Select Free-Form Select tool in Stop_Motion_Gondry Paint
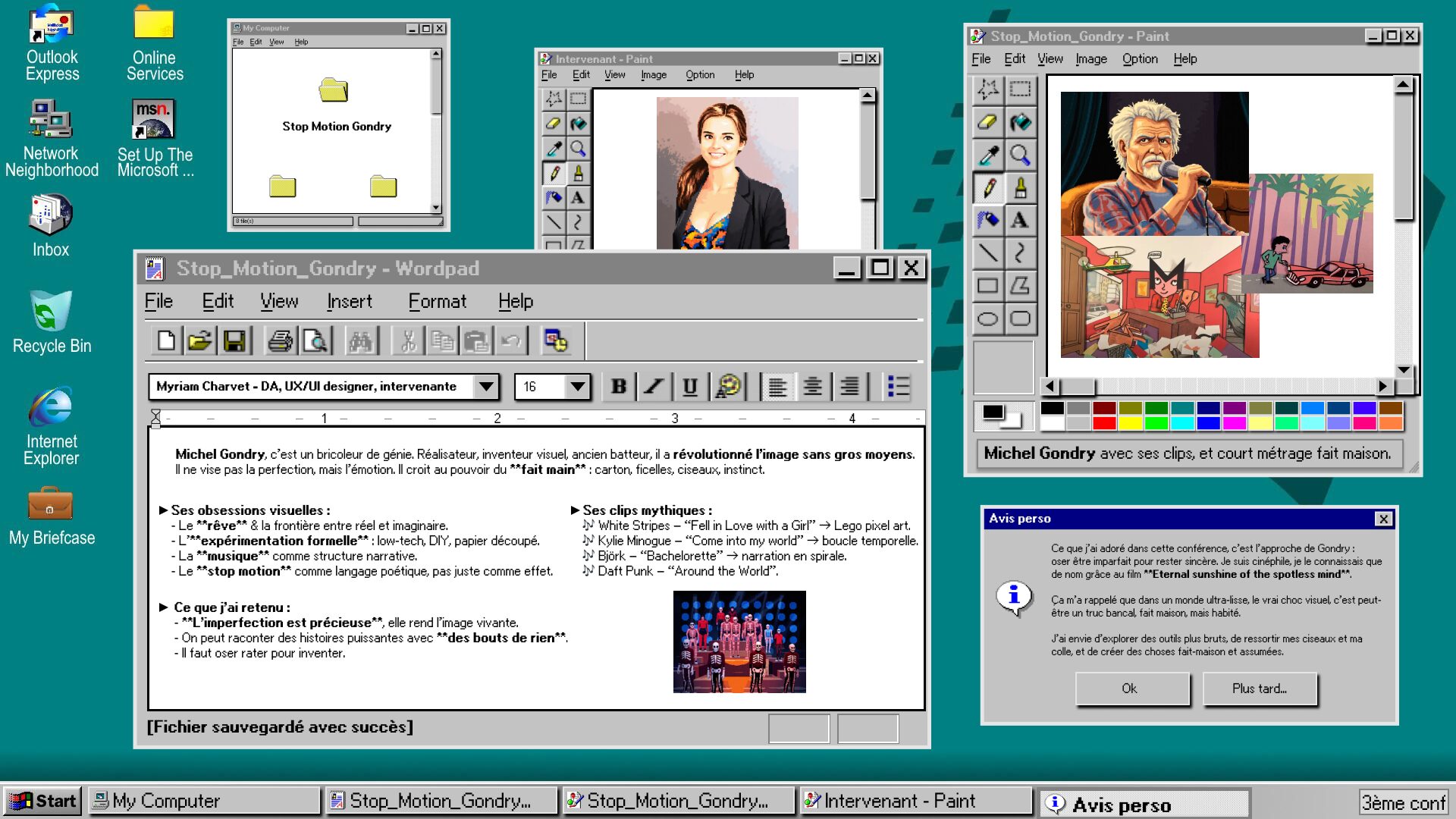This screenshot has height=819, width=1456. [x=987, y=89]
